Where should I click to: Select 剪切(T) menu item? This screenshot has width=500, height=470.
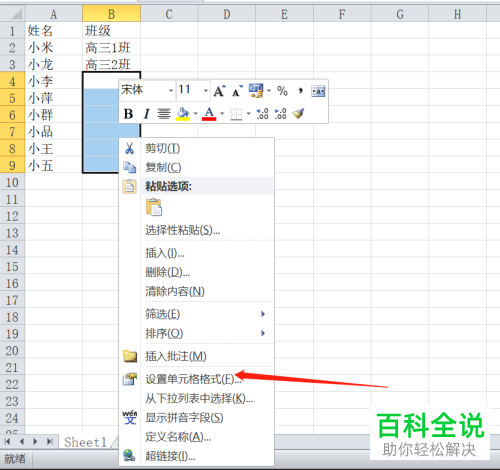[197, 148]
